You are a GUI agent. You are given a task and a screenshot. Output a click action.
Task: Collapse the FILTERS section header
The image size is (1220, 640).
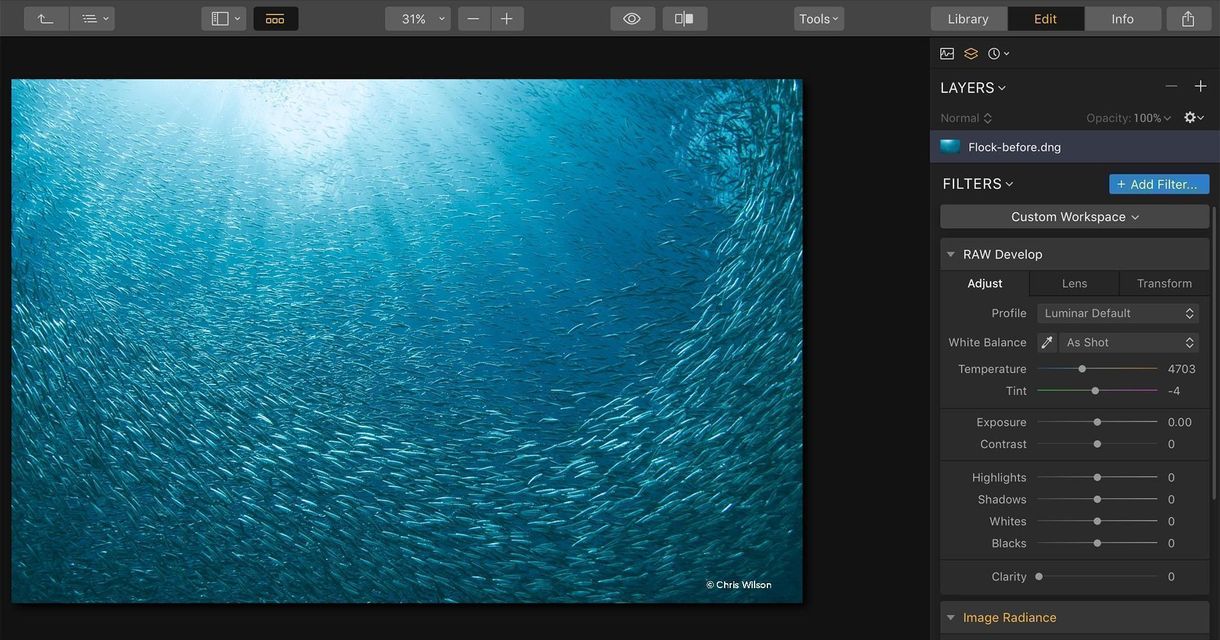point(978,184)
